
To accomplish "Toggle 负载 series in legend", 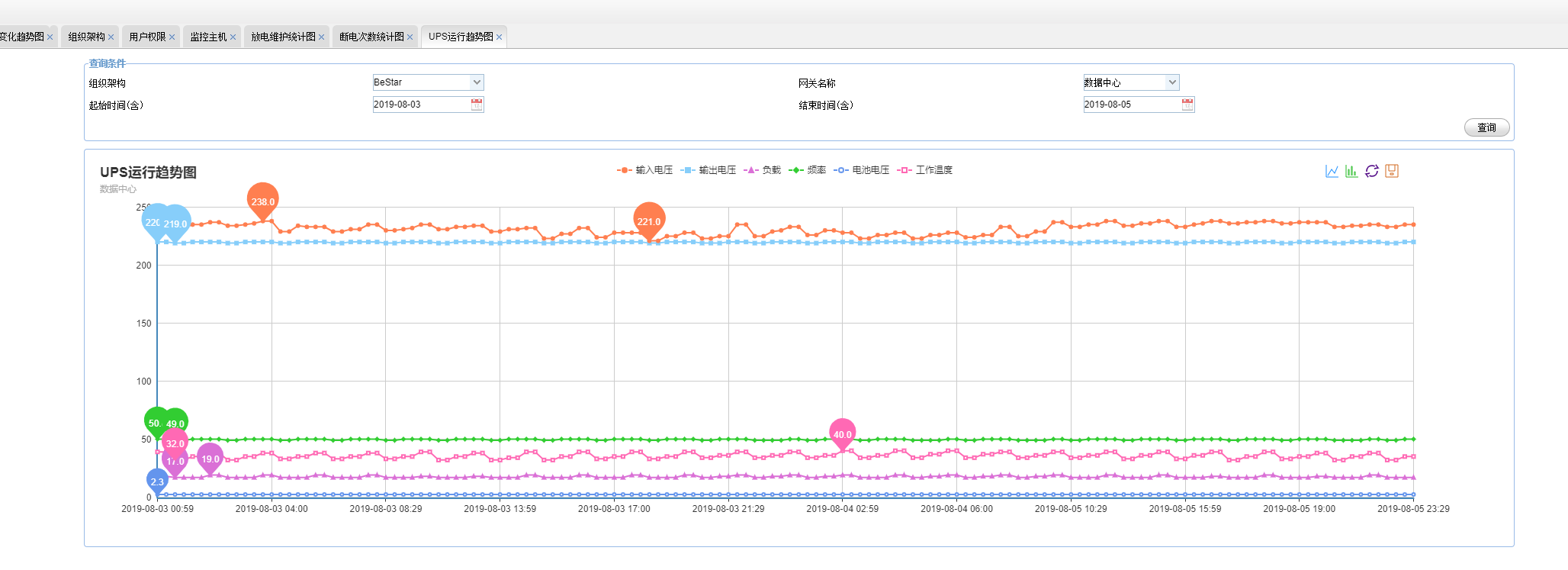I will [x=762, y=170].
